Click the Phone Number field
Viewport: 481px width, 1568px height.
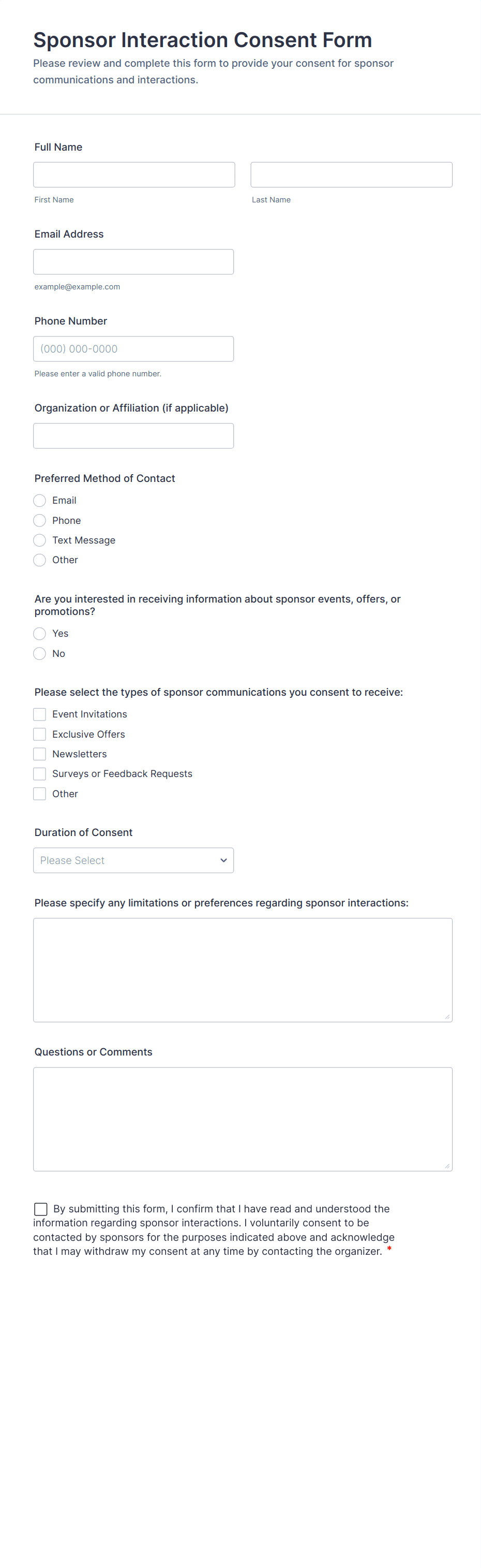133,349
